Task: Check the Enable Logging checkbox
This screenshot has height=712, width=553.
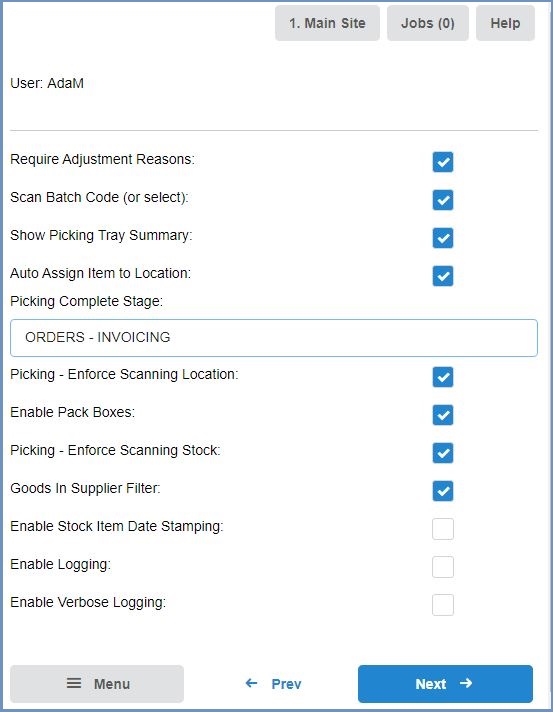Action: pyautogui.click(x=443, y=567)
